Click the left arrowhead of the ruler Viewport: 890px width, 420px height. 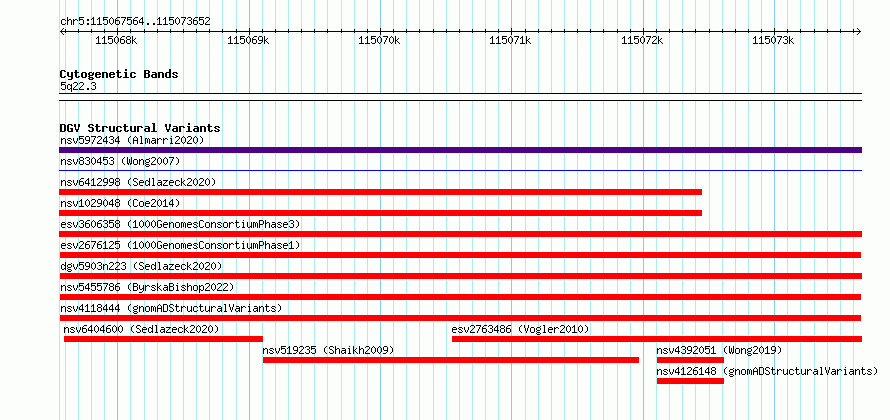(x=62, y=31)
